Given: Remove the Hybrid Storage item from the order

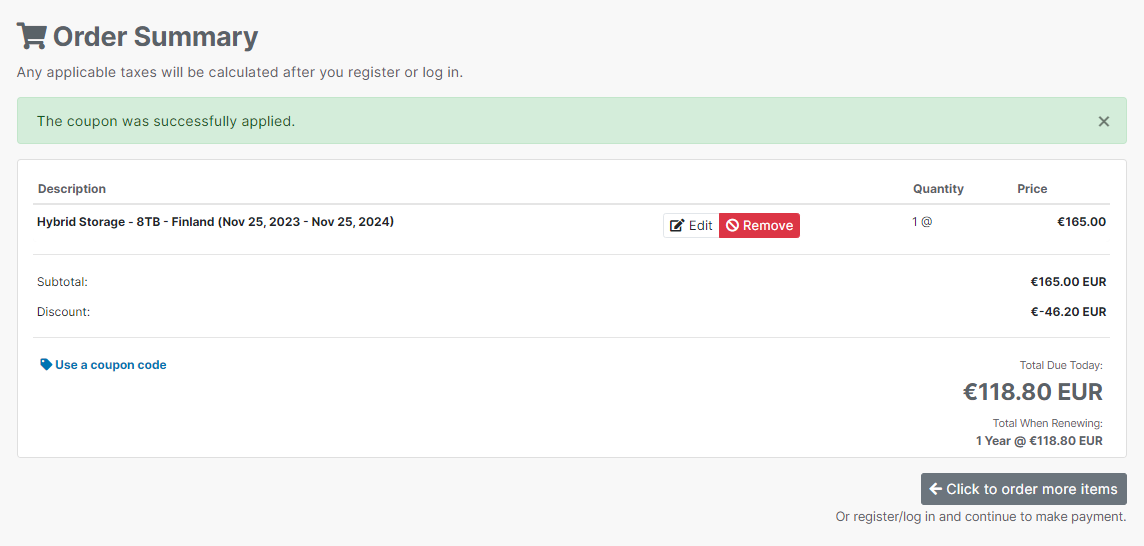Looking at the screenshot, I should click(x=760, y=226).
